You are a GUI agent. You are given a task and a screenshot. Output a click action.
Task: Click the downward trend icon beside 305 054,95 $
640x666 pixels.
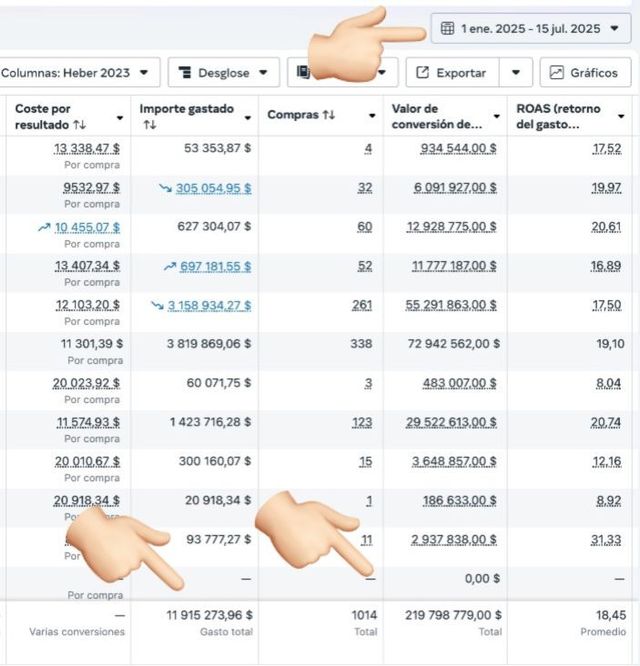coord(165,188)
